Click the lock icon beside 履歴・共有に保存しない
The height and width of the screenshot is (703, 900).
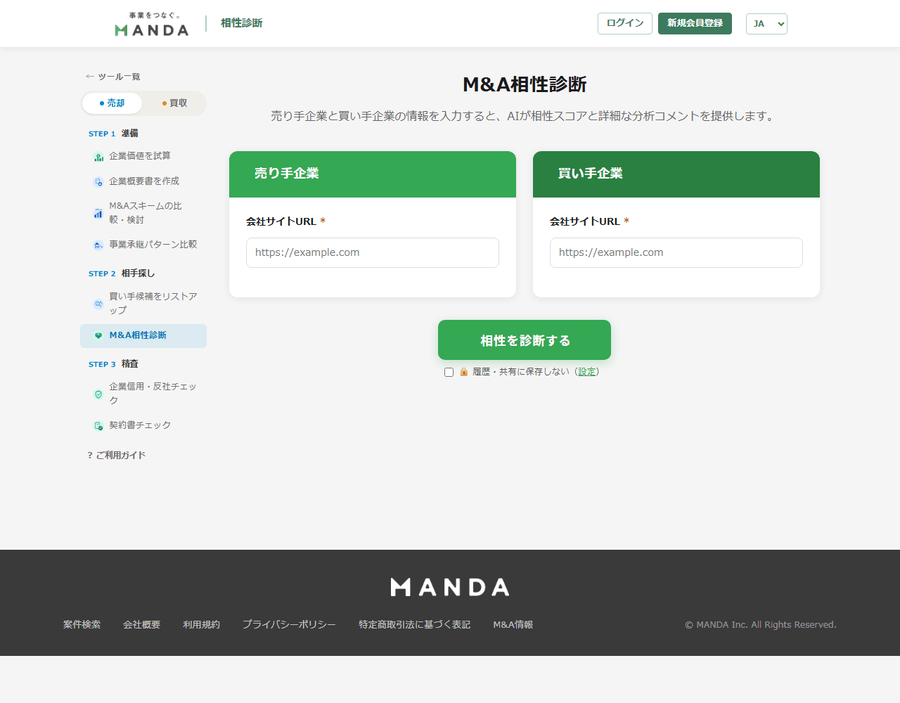click(464, 372)
